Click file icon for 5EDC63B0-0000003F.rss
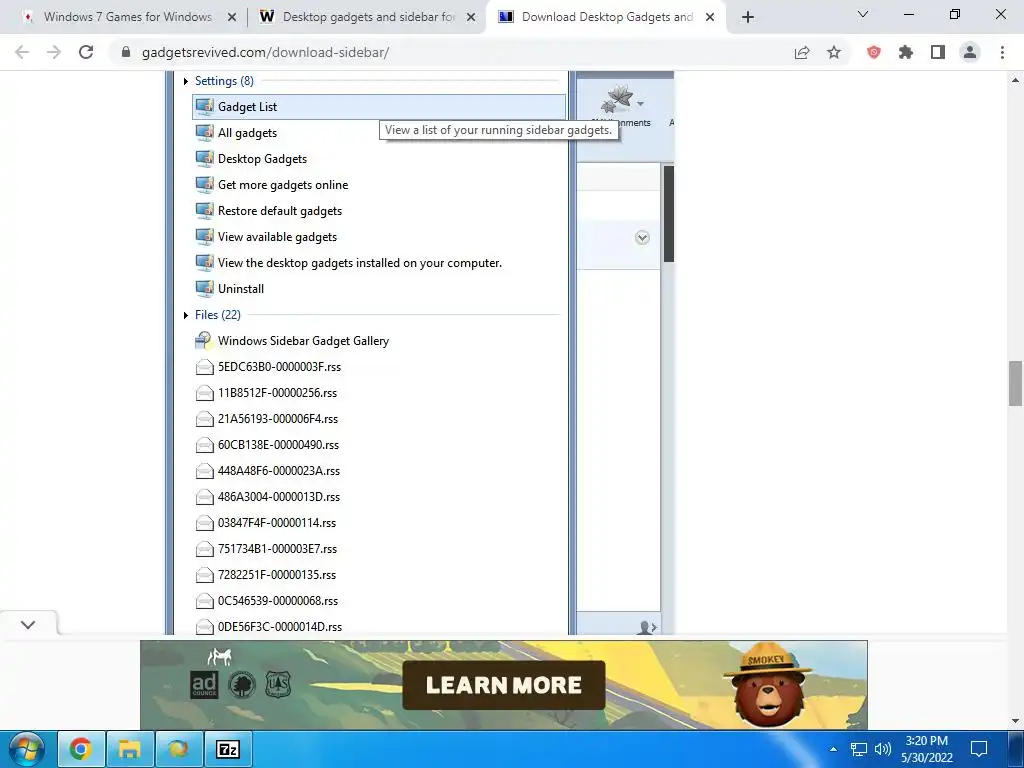This screenshot has height=768, width=1024. (x=204, y=367)
